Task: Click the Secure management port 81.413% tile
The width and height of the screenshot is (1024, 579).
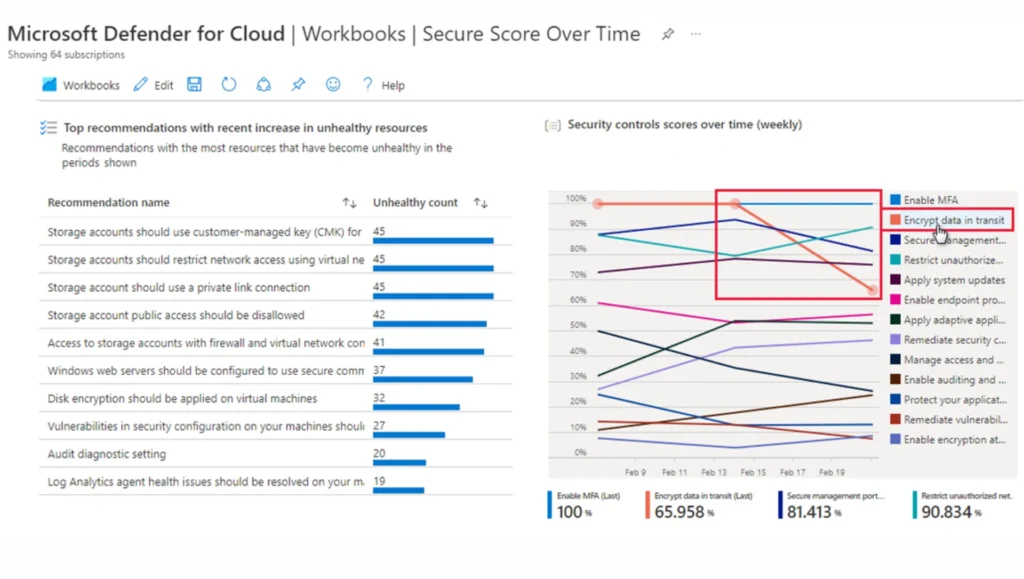Action: [x=831, y=506]
